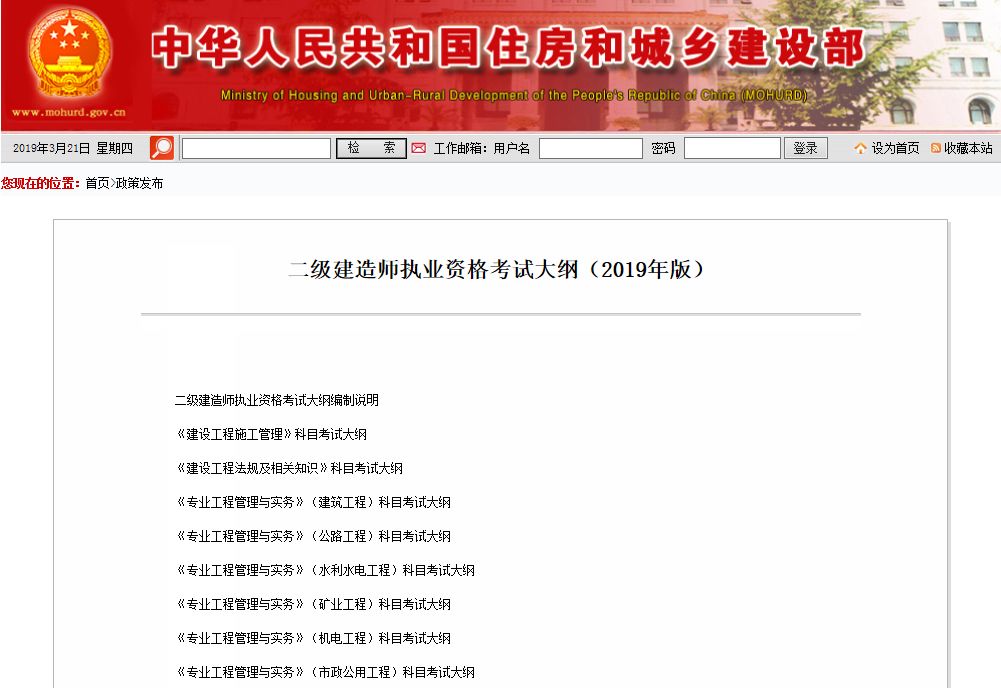Screen dimensions: 1001x688
Task: Click the house icon beside 设为首页
Action: (x=861, y=148)
